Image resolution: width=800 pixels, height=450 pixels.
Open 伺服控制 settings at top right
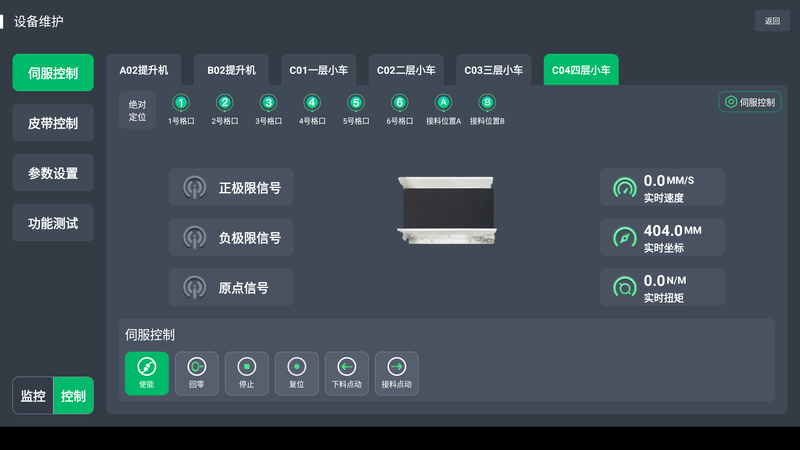tap(750, 102)
